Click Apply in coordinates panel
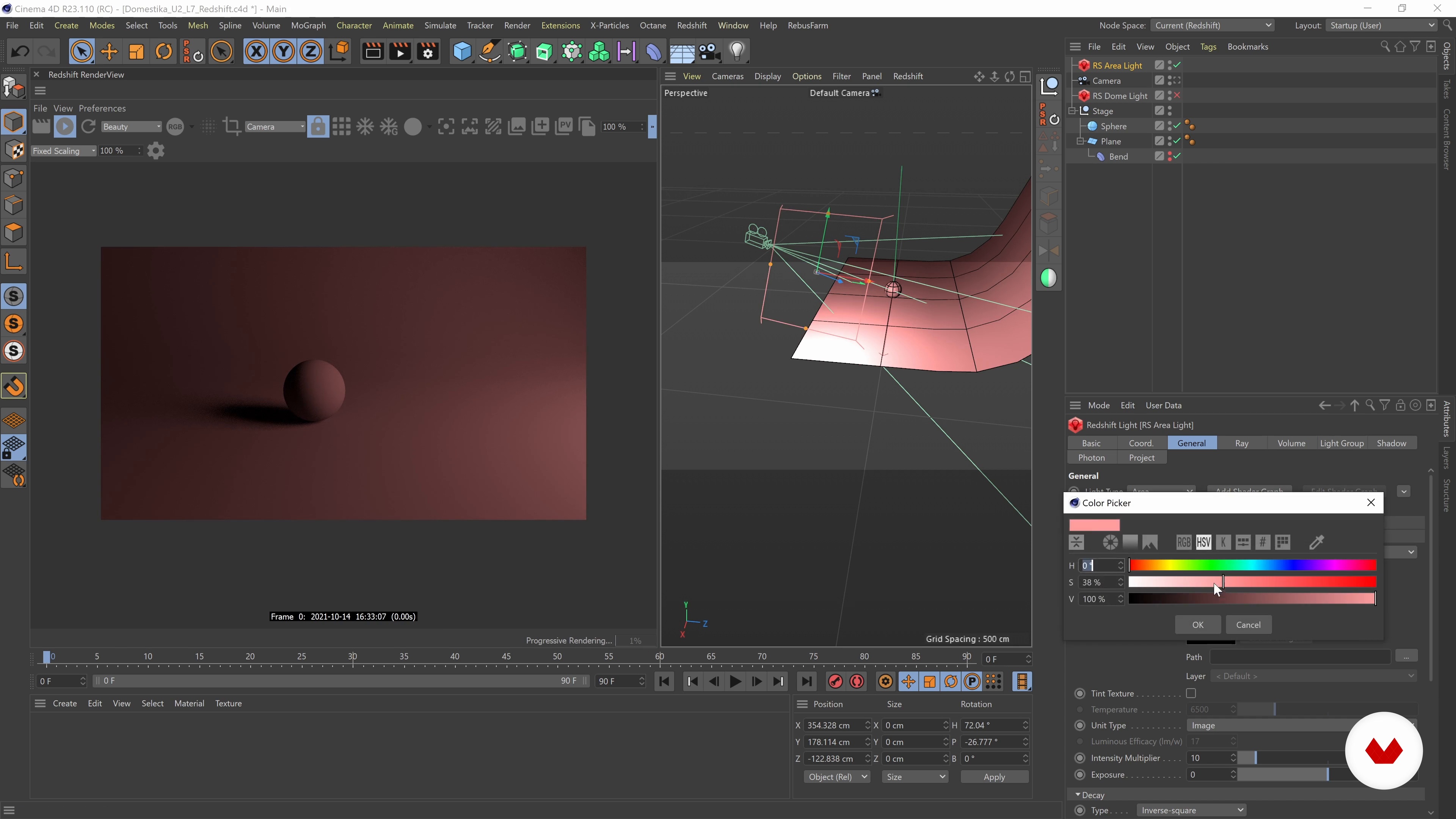 (994, 777)
